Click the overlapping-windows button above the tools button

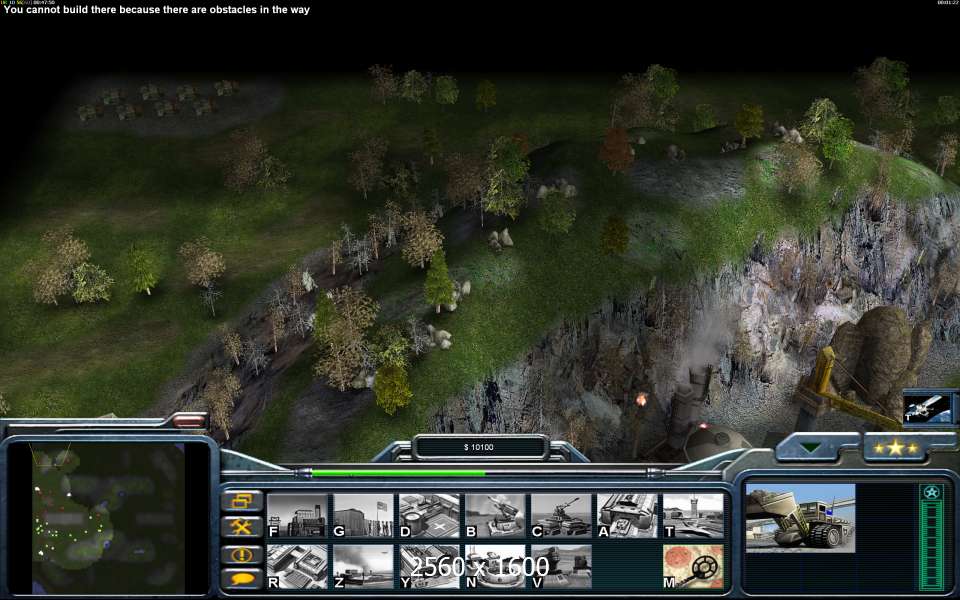point(242,501)
